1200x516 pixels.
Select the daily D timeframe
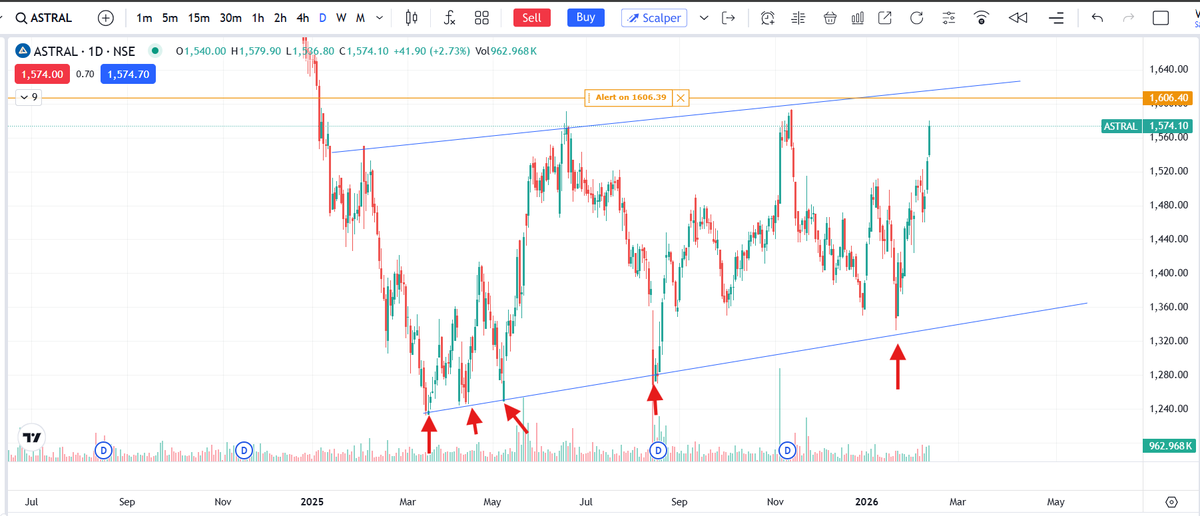tap(322, 18)
